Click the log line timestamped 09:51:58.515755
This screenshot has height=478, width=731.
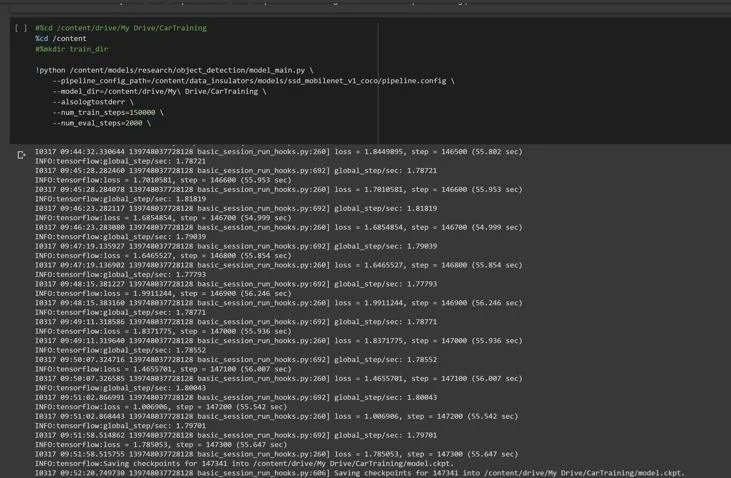point(276,454)
